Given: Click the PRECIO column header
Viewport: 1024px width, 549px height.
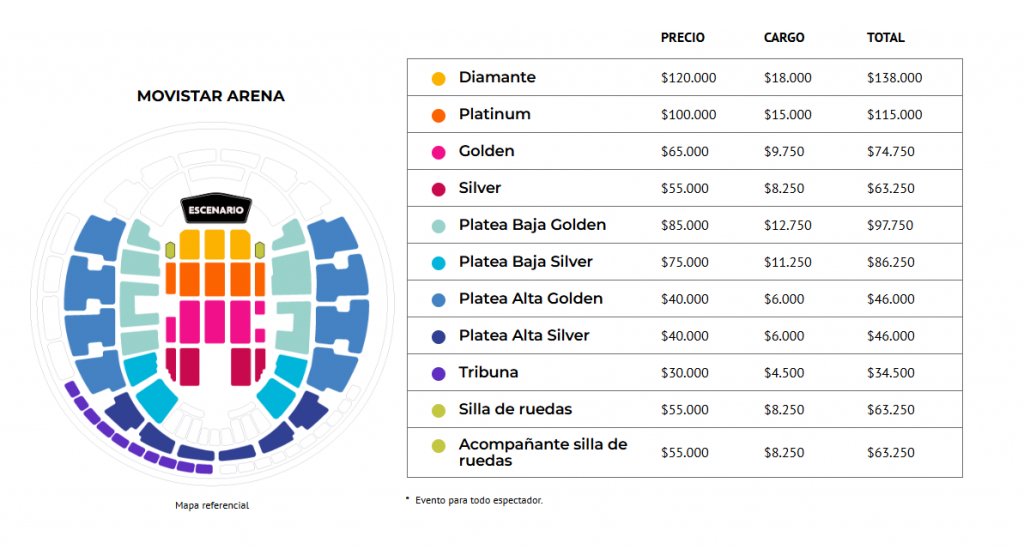Looking at the screenshot, I should coord(682,38).
